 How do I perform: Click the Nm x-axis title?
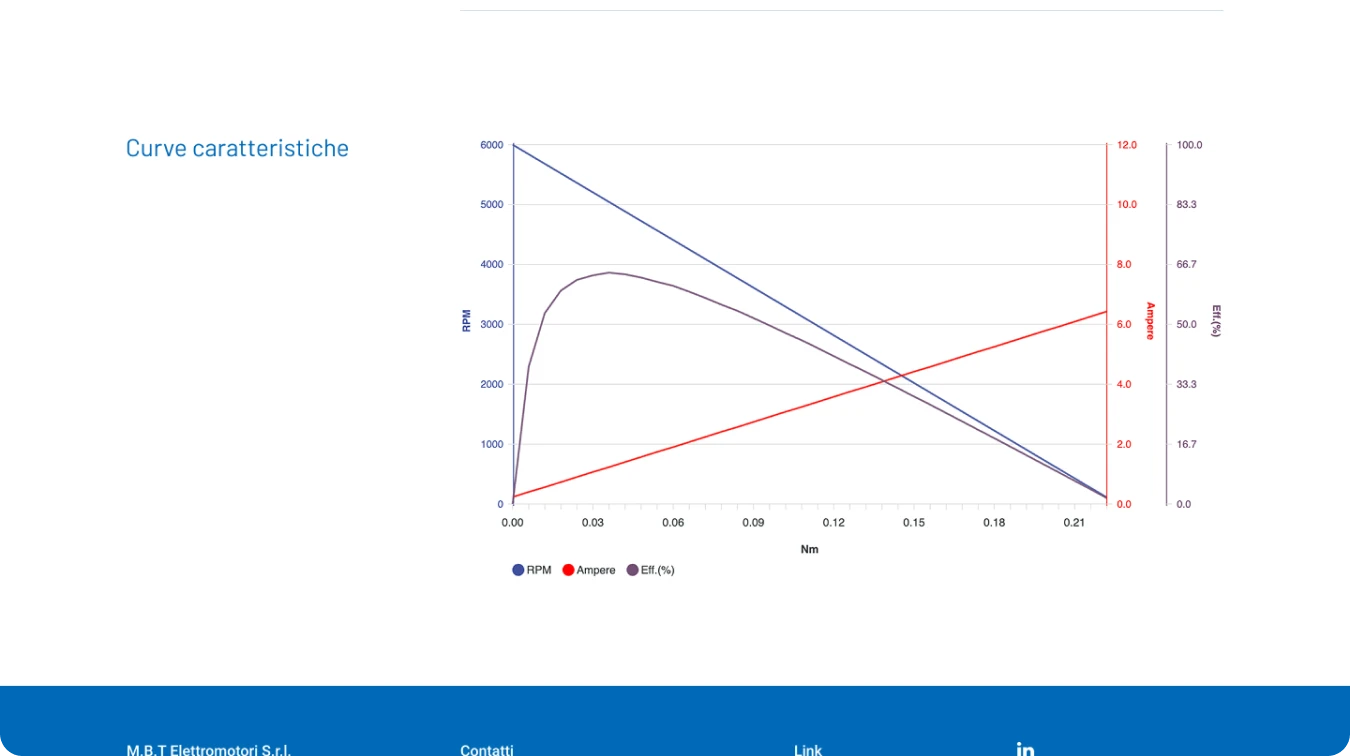(x=809, y=549)
